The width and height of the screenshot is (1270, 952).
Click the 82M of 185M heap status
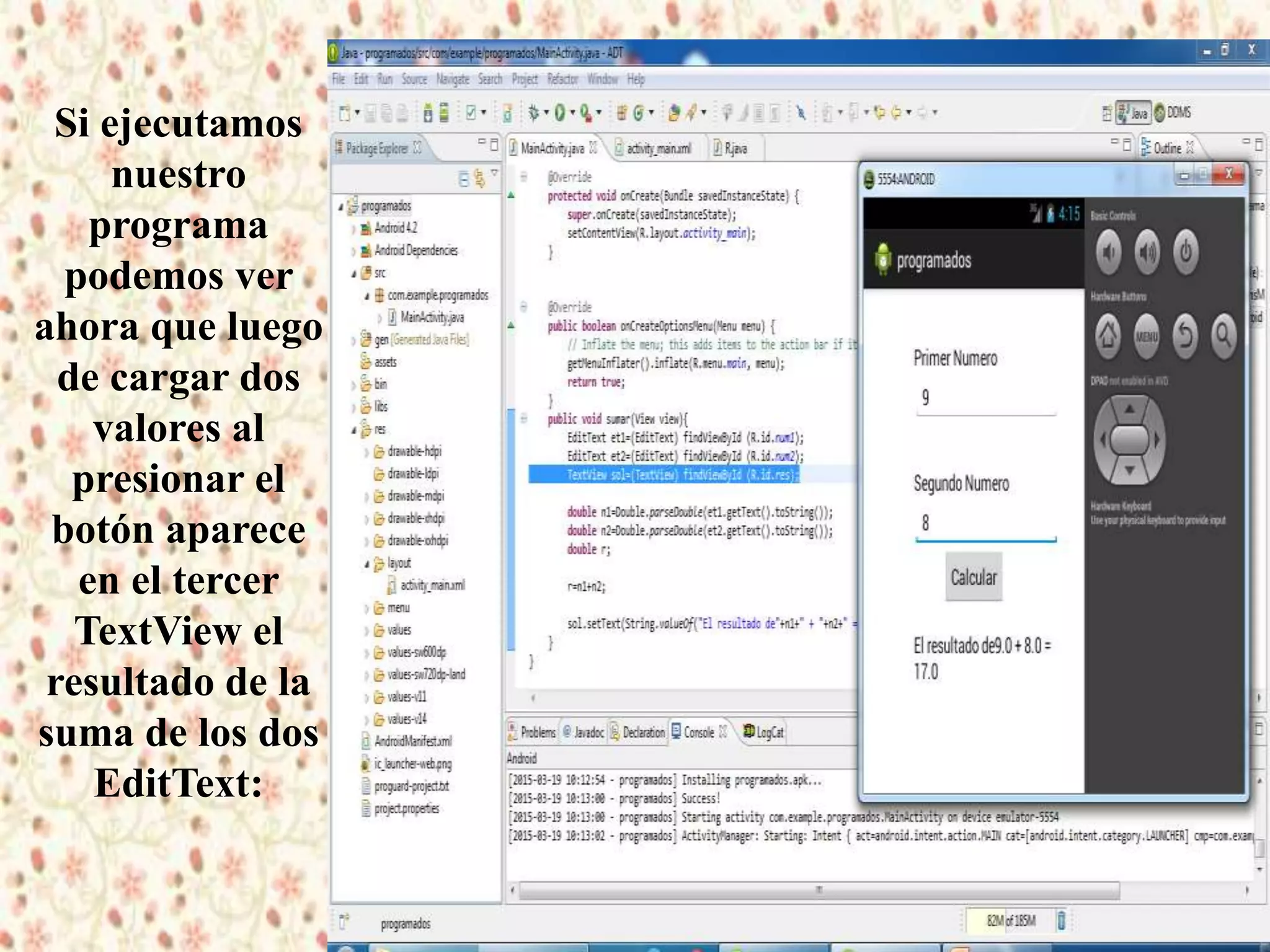tap(1010, 920)
